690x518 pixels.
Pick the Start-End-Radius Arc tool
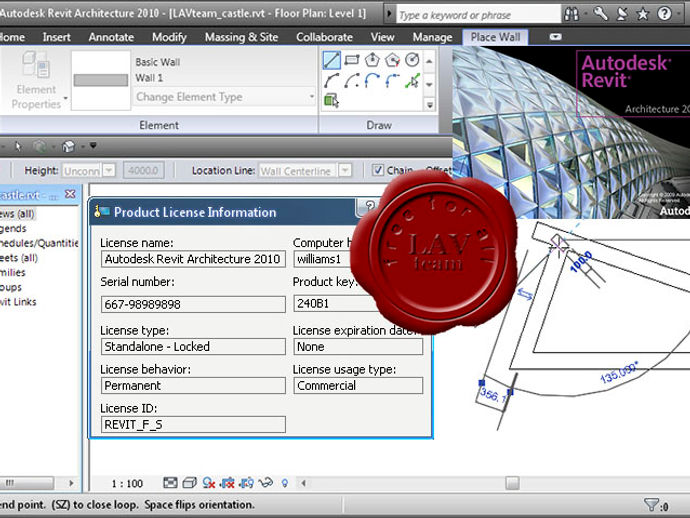331,81
